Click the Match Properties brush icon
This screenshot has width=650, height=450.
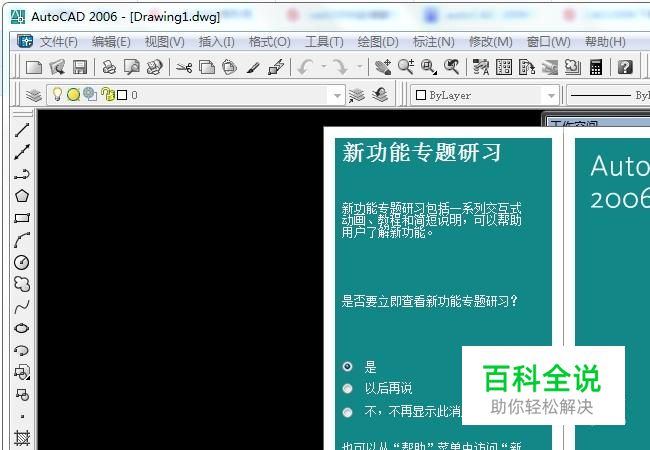252,67
